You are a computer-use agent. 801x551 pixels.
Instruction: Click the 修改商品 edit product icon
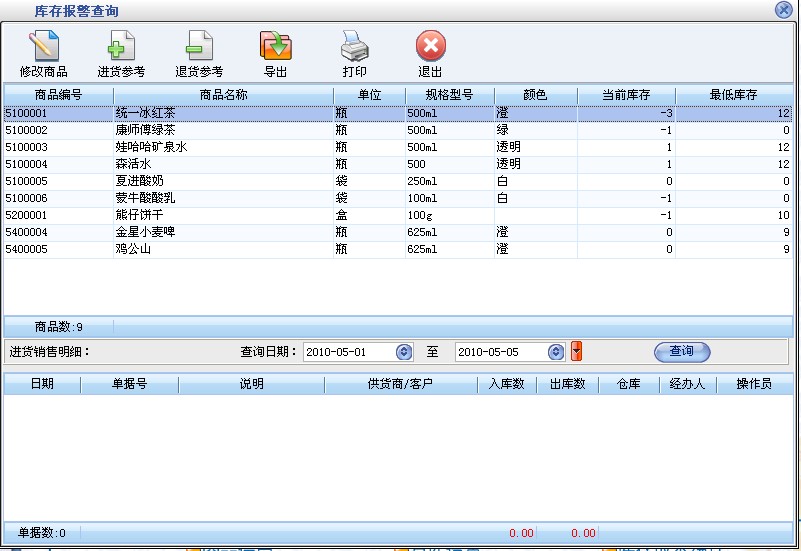point(44,47)
